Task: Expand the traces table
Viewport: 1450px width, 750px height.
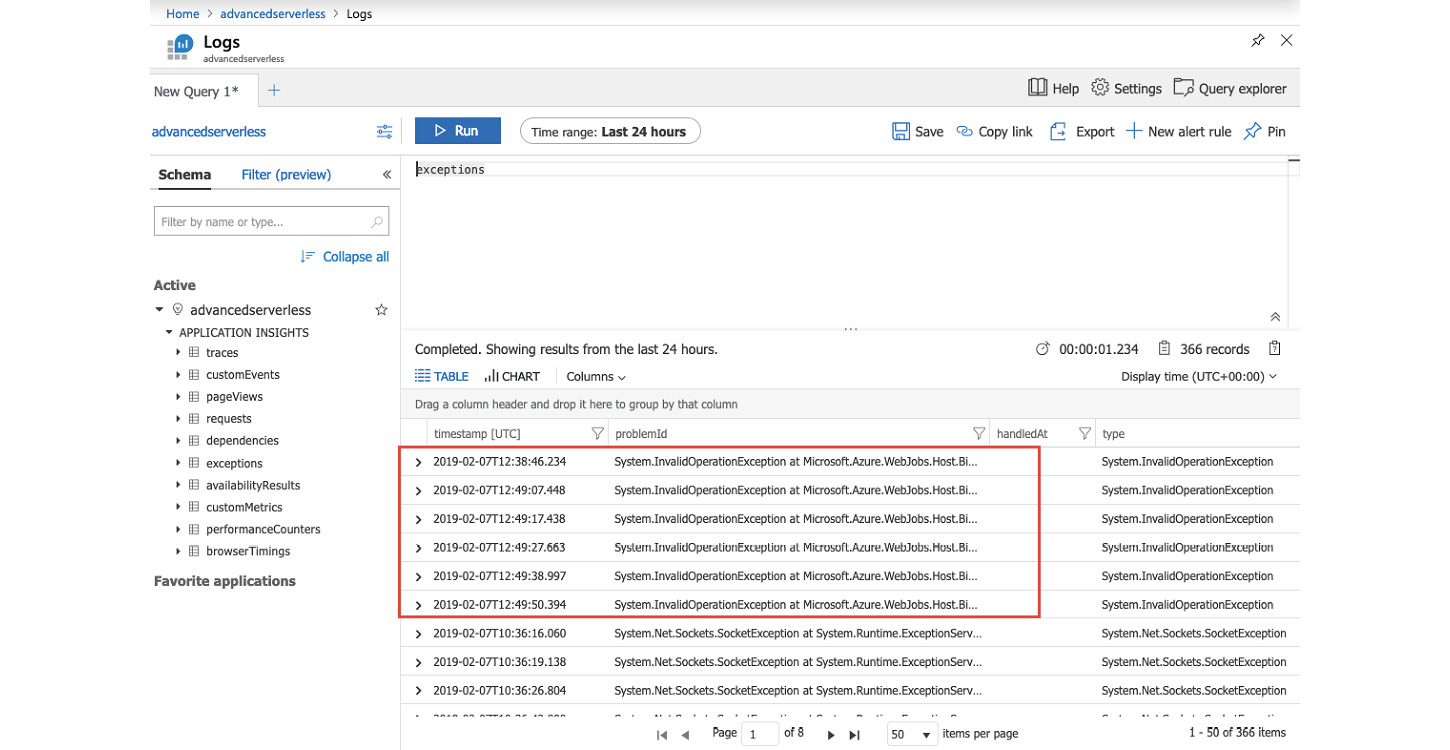Action: 179,352
